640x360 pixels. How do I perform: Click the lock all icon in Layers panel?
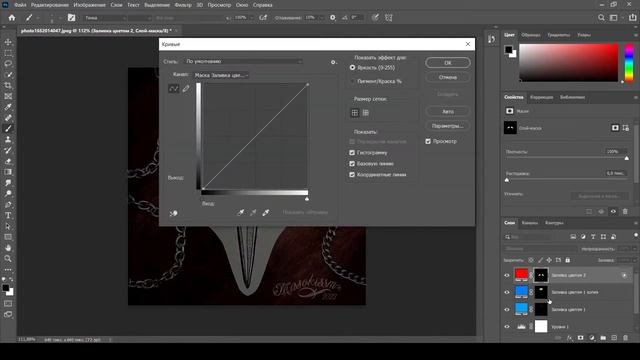[x=567, y=260]
